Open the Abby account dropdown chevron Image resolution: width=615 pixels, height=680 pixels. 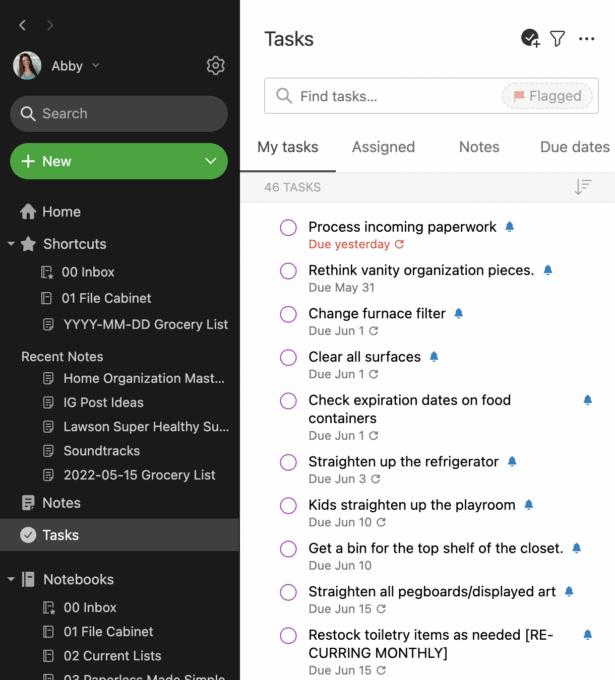tap(96, 65)
